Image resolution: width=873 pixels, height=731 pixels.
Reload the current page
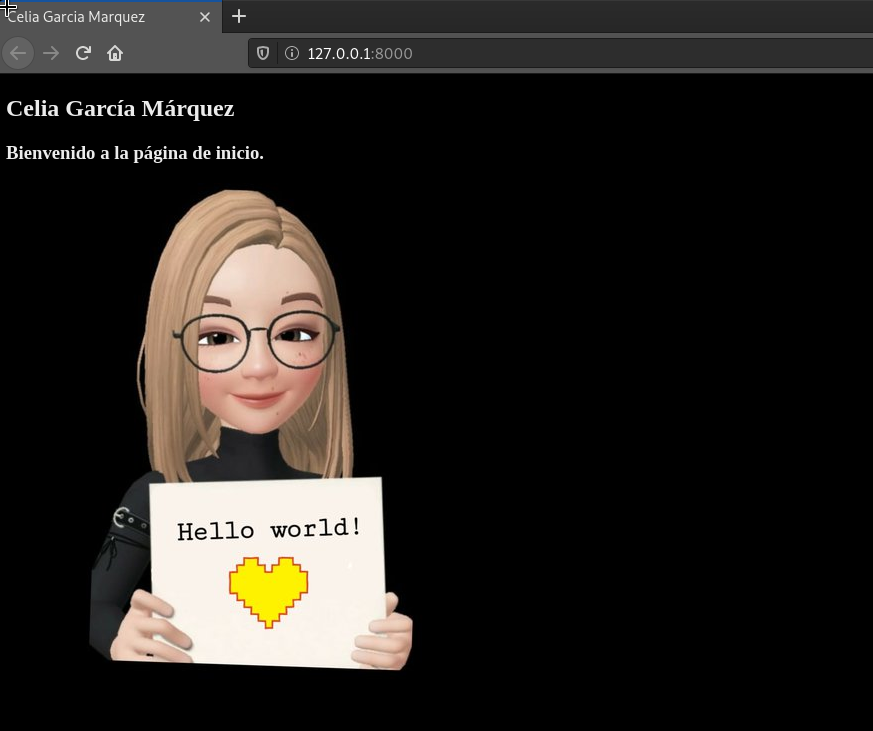coord(82,52)
